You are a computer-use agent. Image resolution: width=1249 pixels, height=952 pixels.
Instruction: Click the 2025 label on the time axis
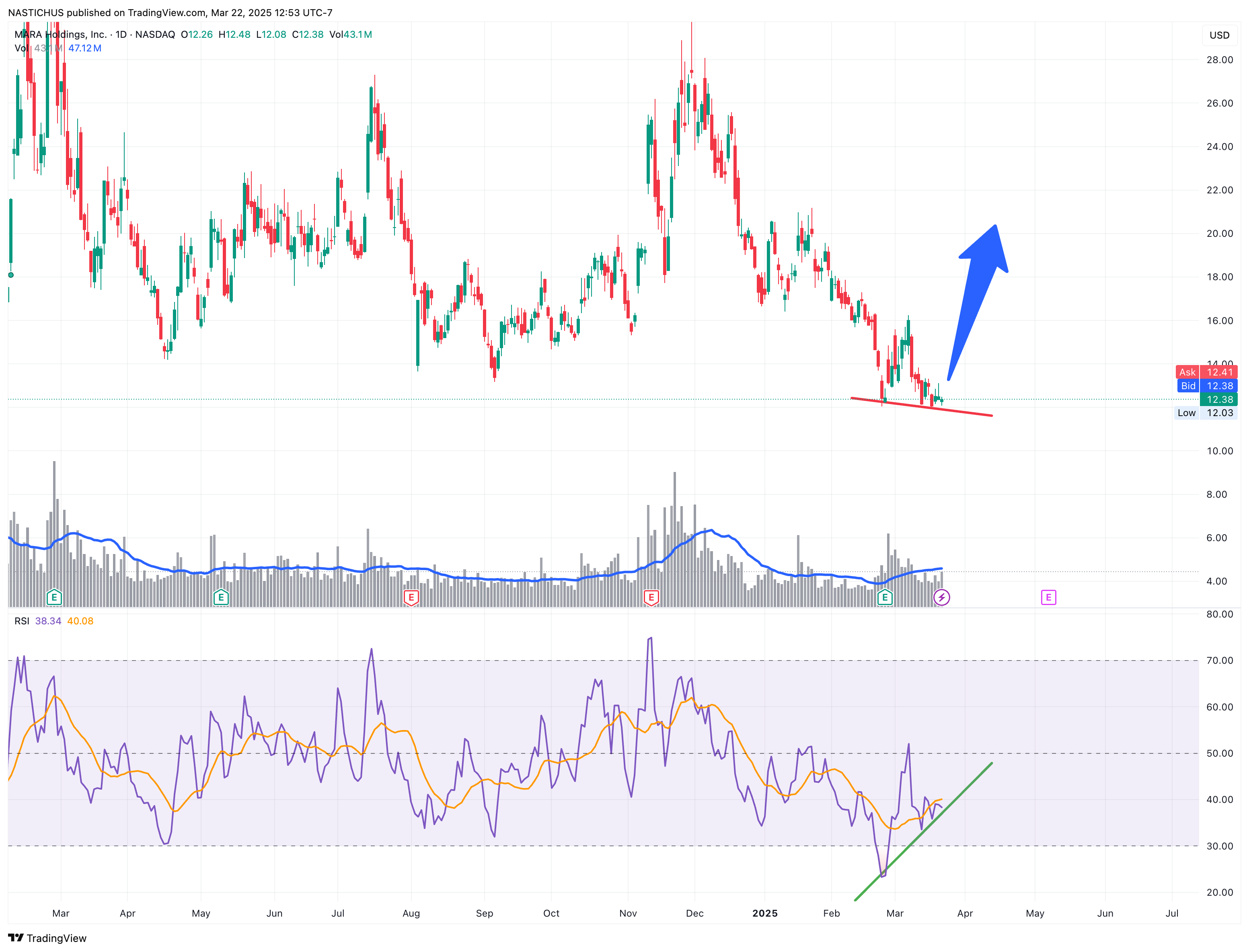point(765,913)
